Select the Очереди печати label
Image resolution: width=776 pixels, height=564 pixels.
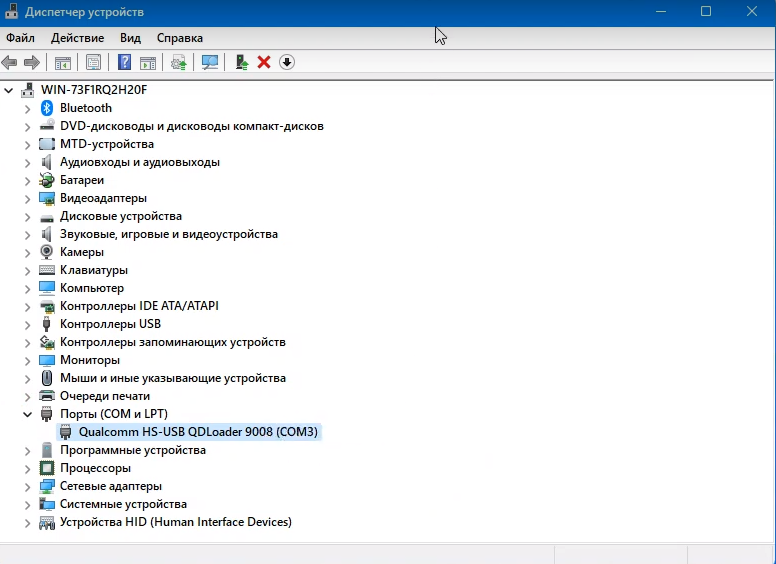pos(105,396)
